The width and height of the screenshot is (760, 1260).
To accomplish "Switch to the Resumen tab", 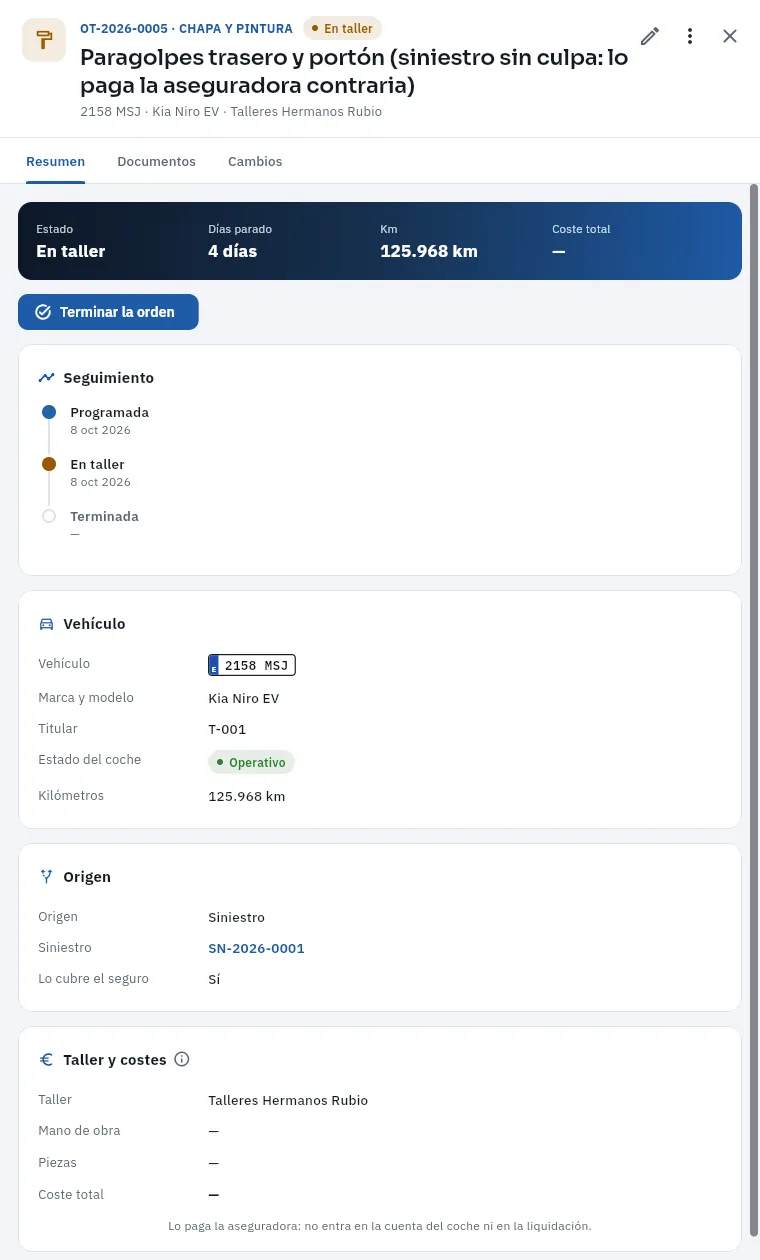I will coord(55,161).
